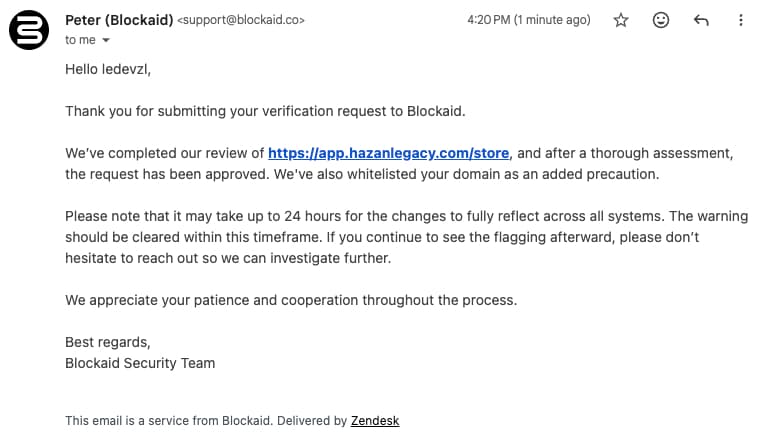
Task: Click the "Blockaid Security Team" signature
Action: coord(140,363)
